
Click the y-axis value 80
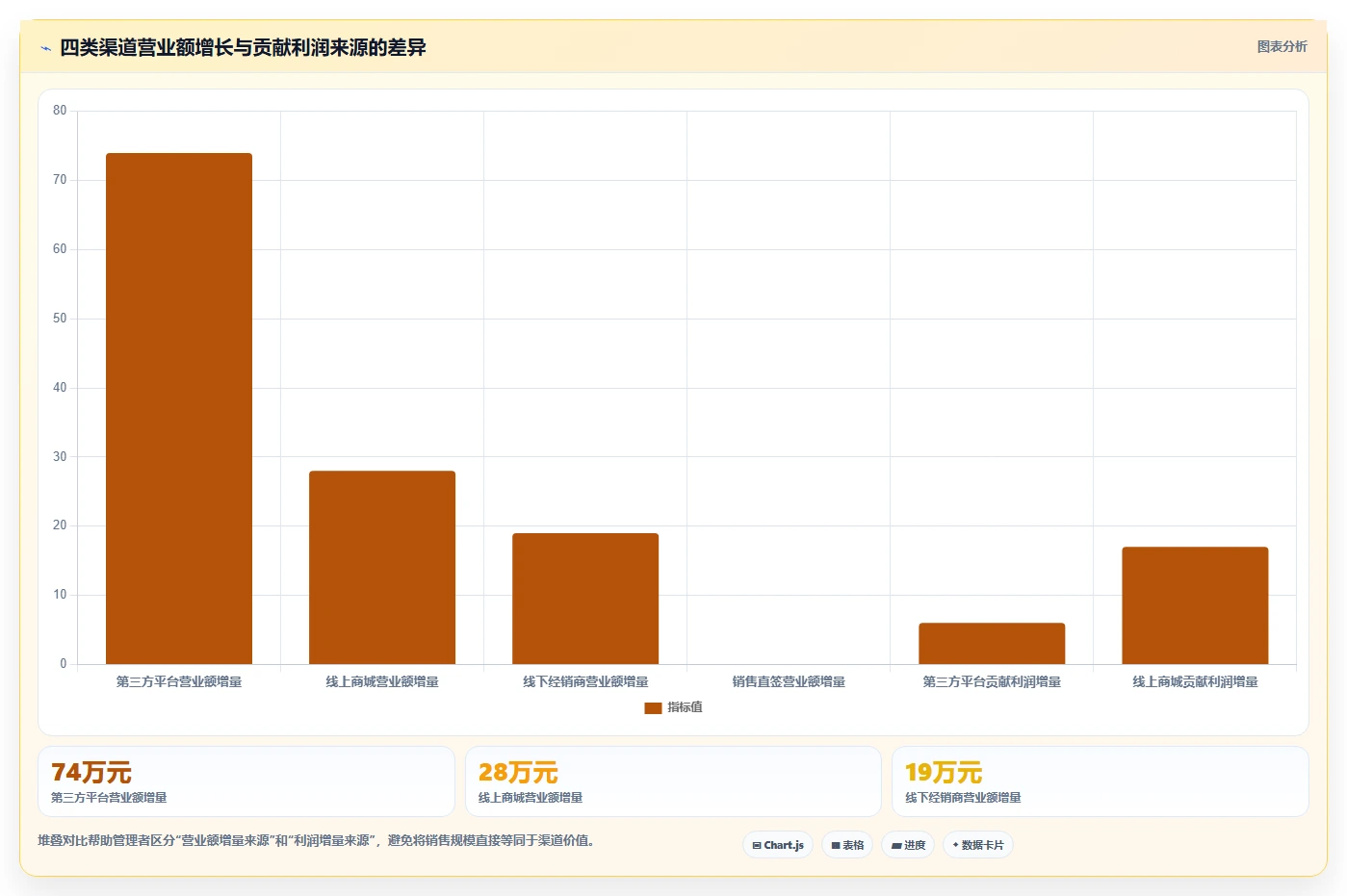point(60,111)
